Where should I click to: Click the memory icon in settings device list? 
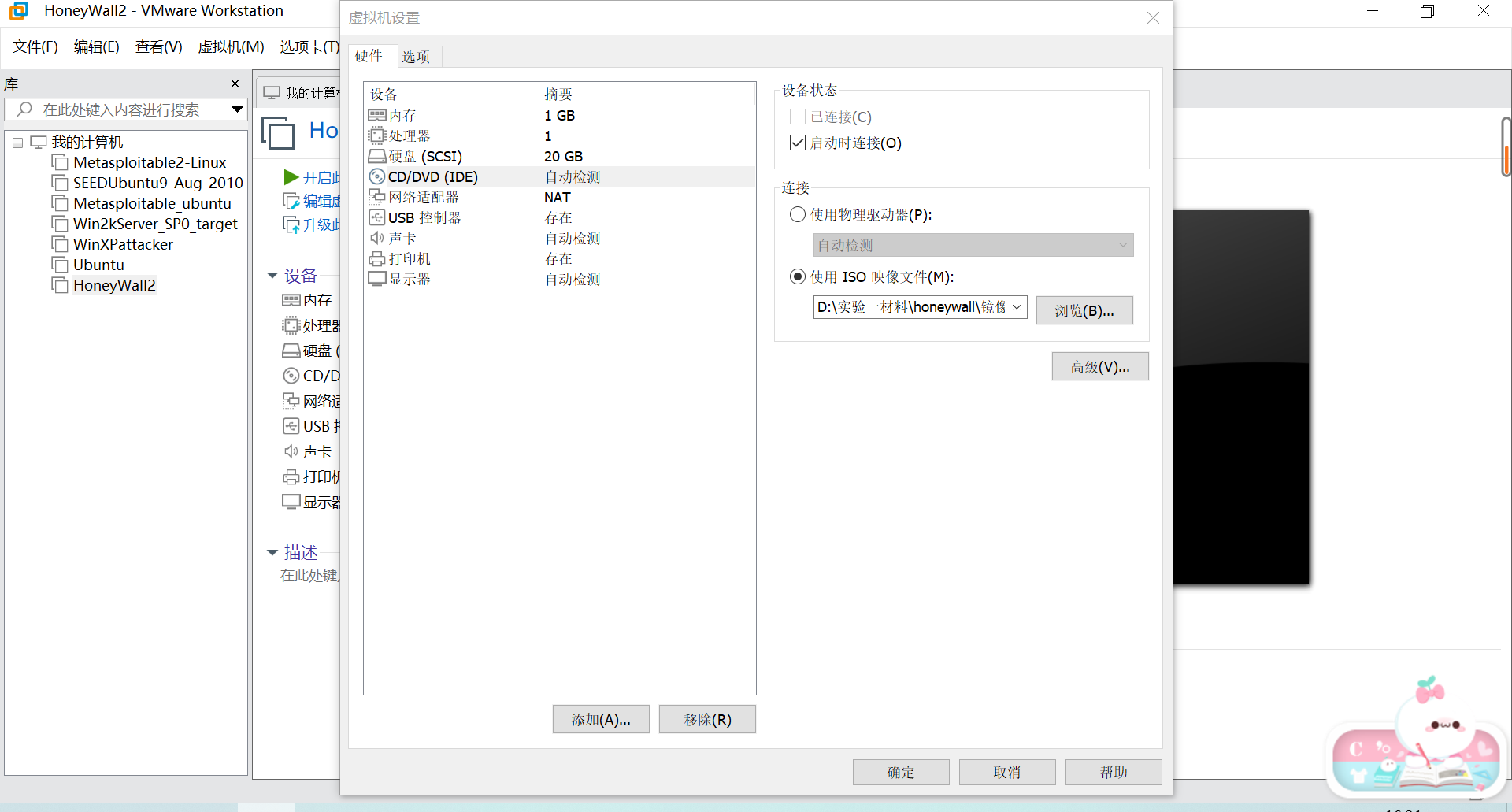click(377, 116)
